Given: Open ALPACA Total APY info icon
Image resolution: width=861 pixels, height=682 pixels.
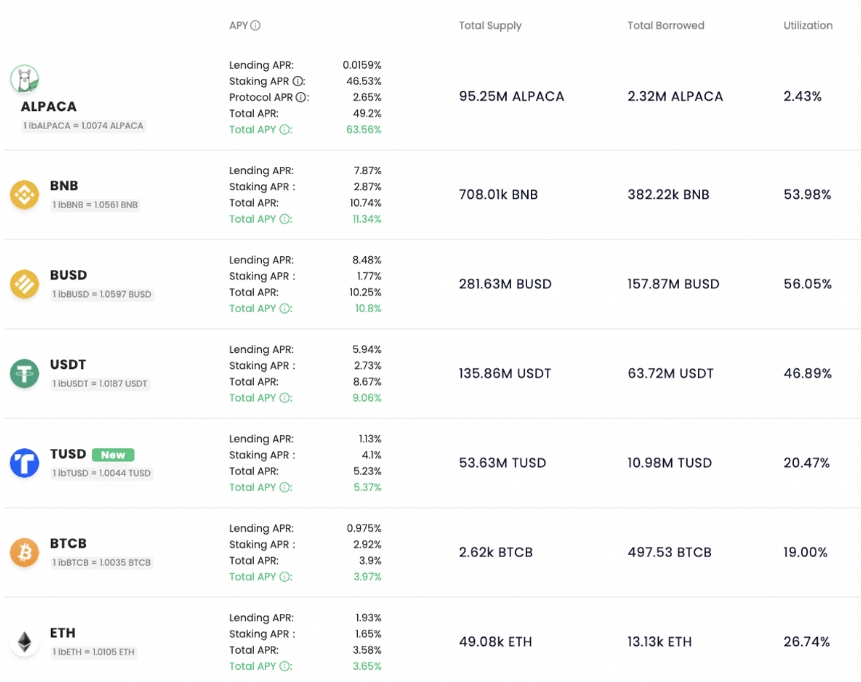Looking at the screenshot, I should [284, 130].
